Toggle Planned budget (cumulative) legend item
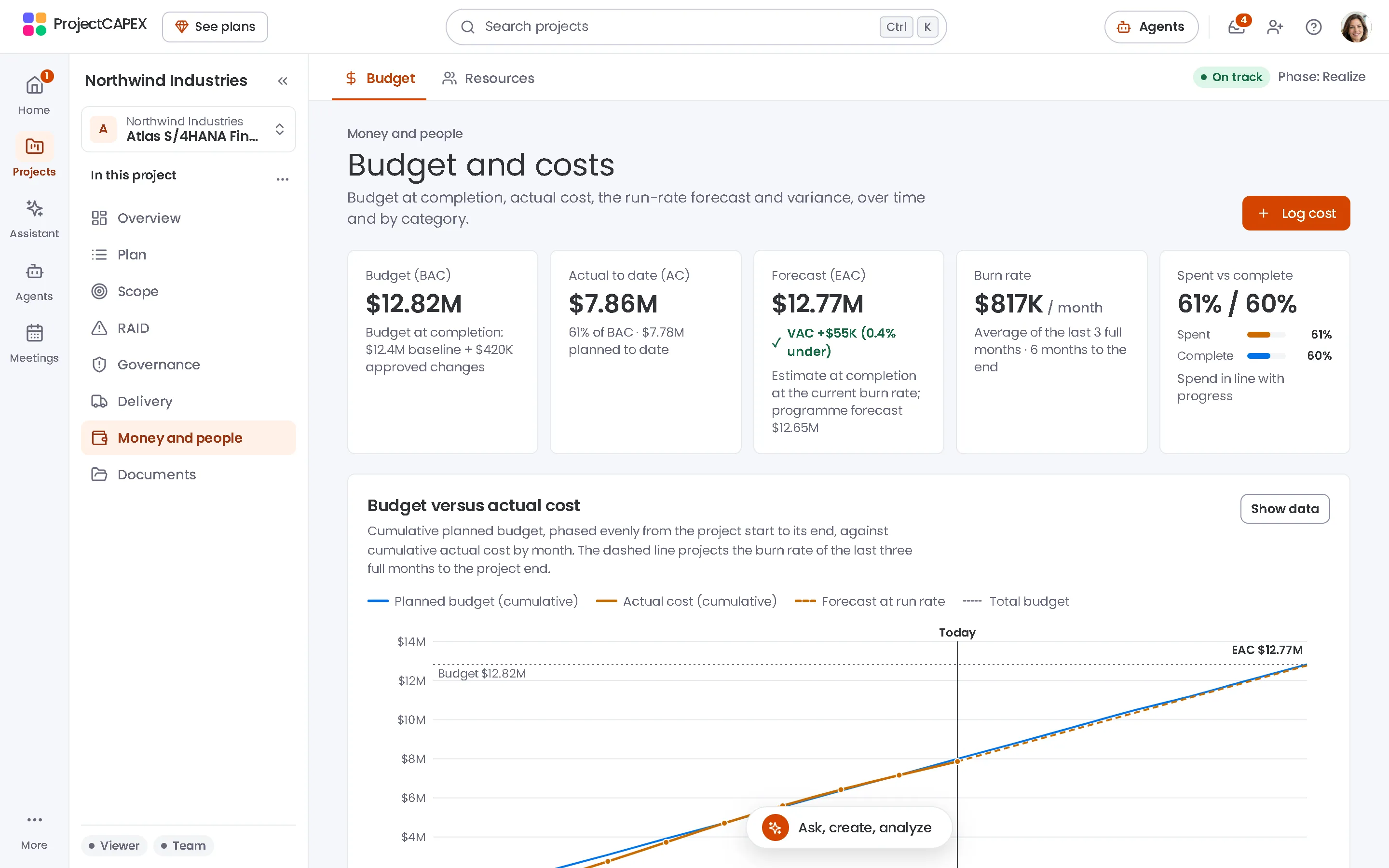This screenshot has width=1389, height=868. coord(472,601)
